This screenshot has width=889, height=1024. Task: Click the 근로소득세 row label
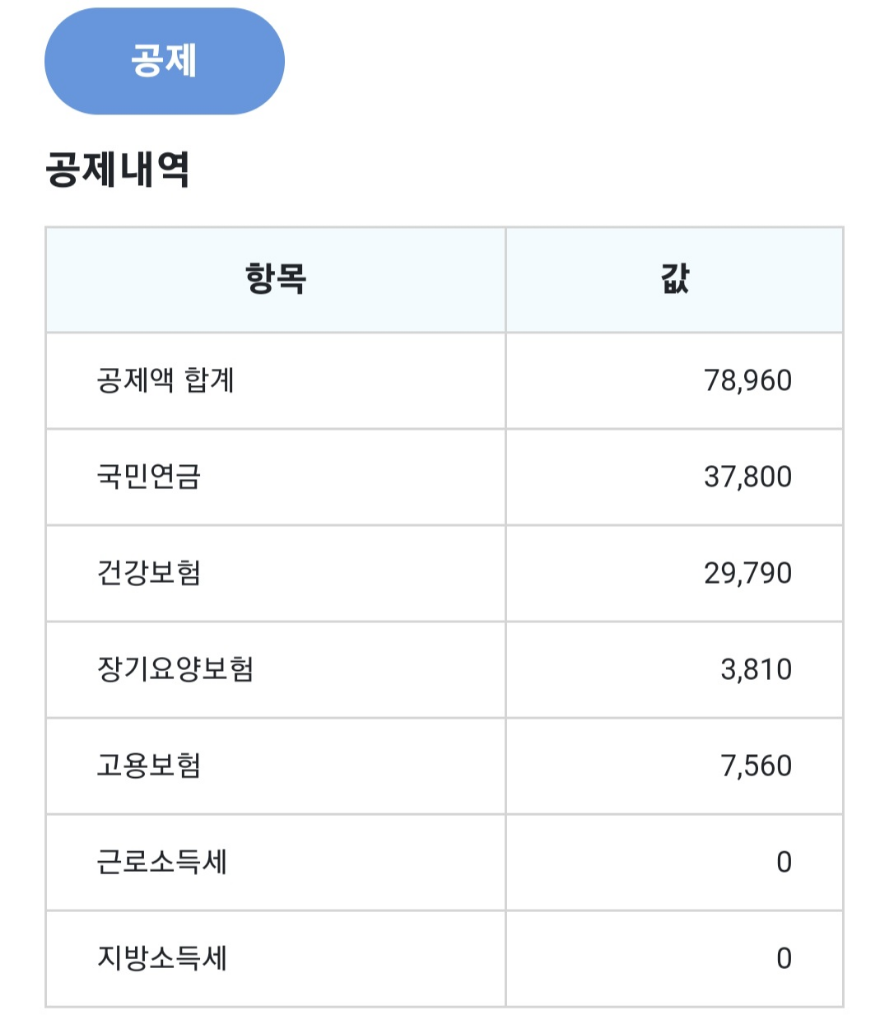[x=162, y=862]
